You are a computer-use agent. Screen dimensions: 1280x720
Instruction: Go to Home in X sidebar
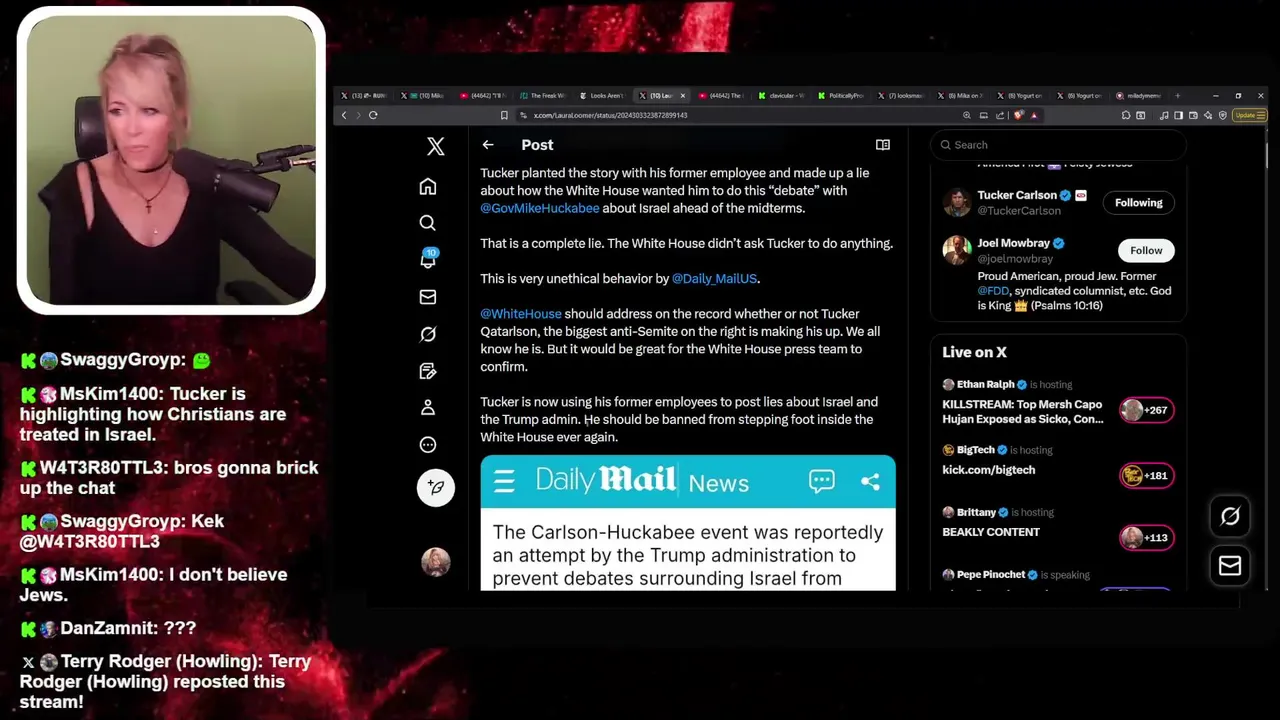tap(428, 186)
